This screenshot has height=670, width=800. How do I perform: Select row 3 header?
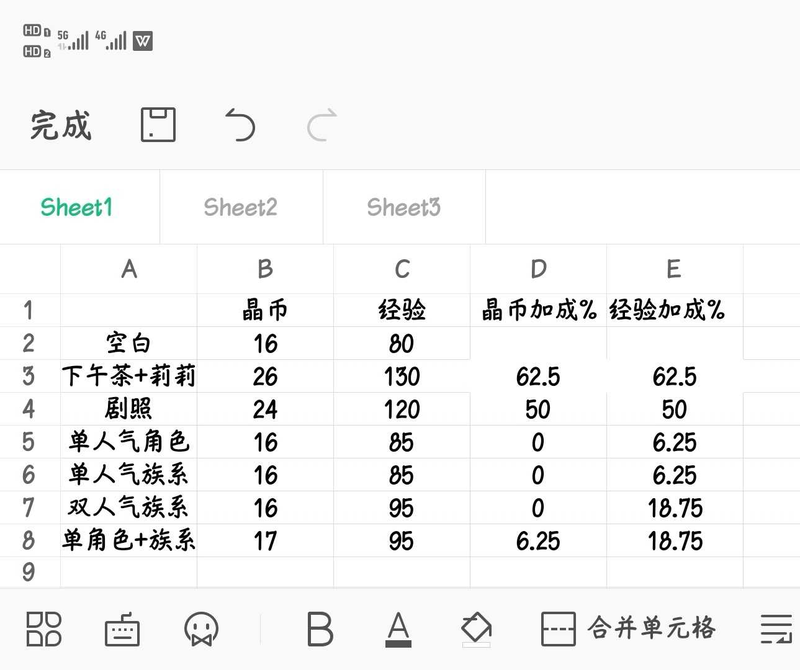click(x=29, y=377)
